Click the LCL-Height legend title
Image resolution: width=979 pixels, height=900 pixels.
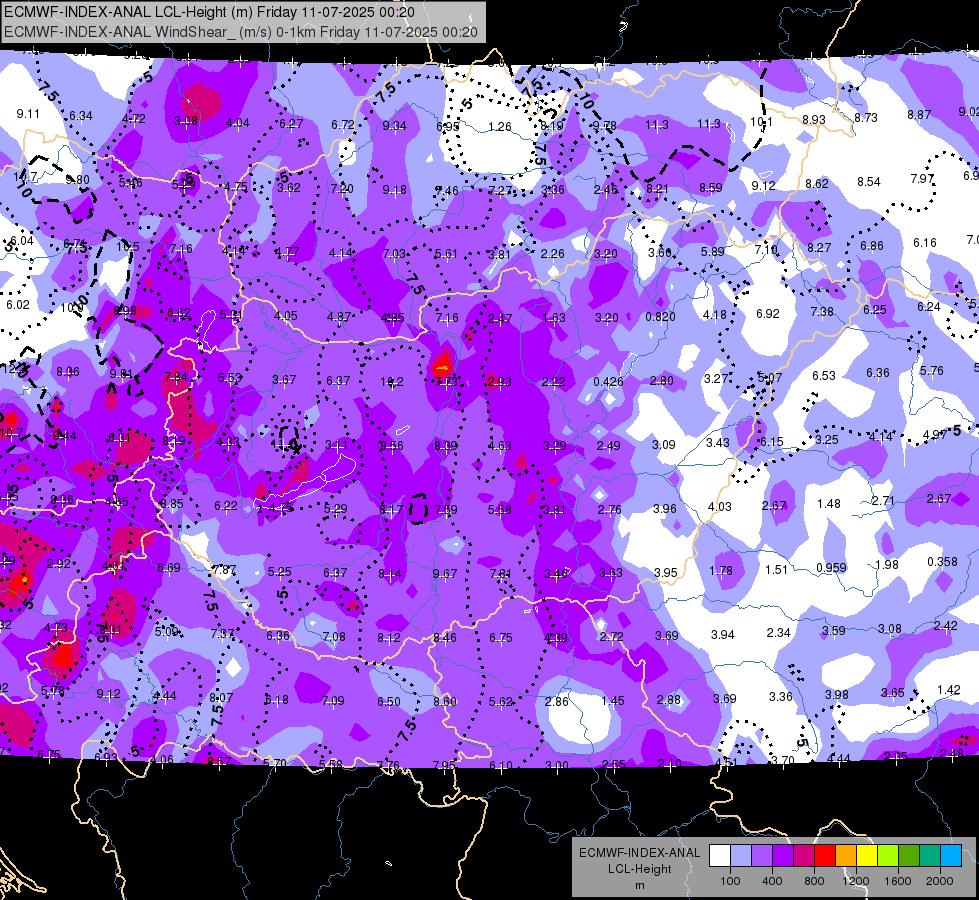(639, 869)
